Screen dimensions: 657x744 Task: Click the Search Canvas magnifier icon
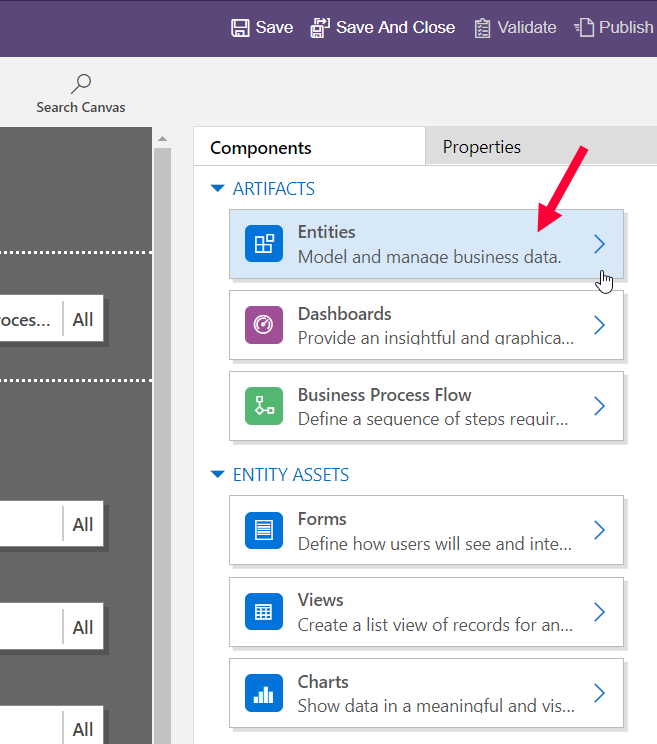click(x=81, y=84)
